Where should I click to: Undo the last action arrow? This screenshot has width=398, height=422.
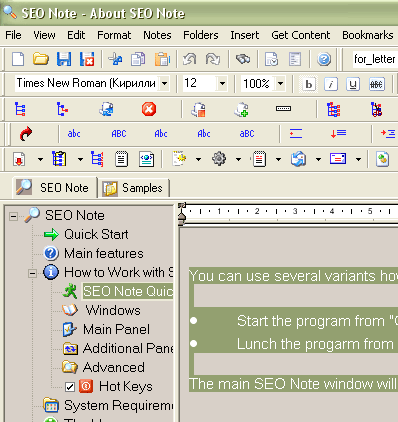pos(190,60)
